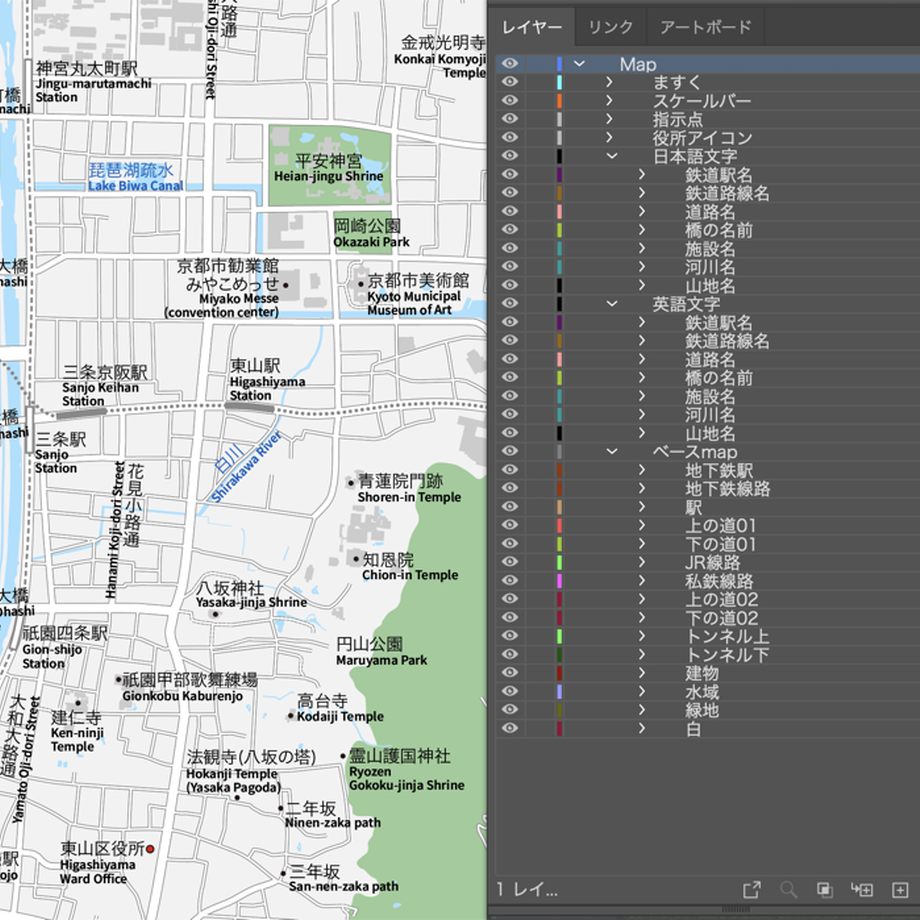Click the 'Lake Biwa Canal' map label

click(x=136, y=185)
